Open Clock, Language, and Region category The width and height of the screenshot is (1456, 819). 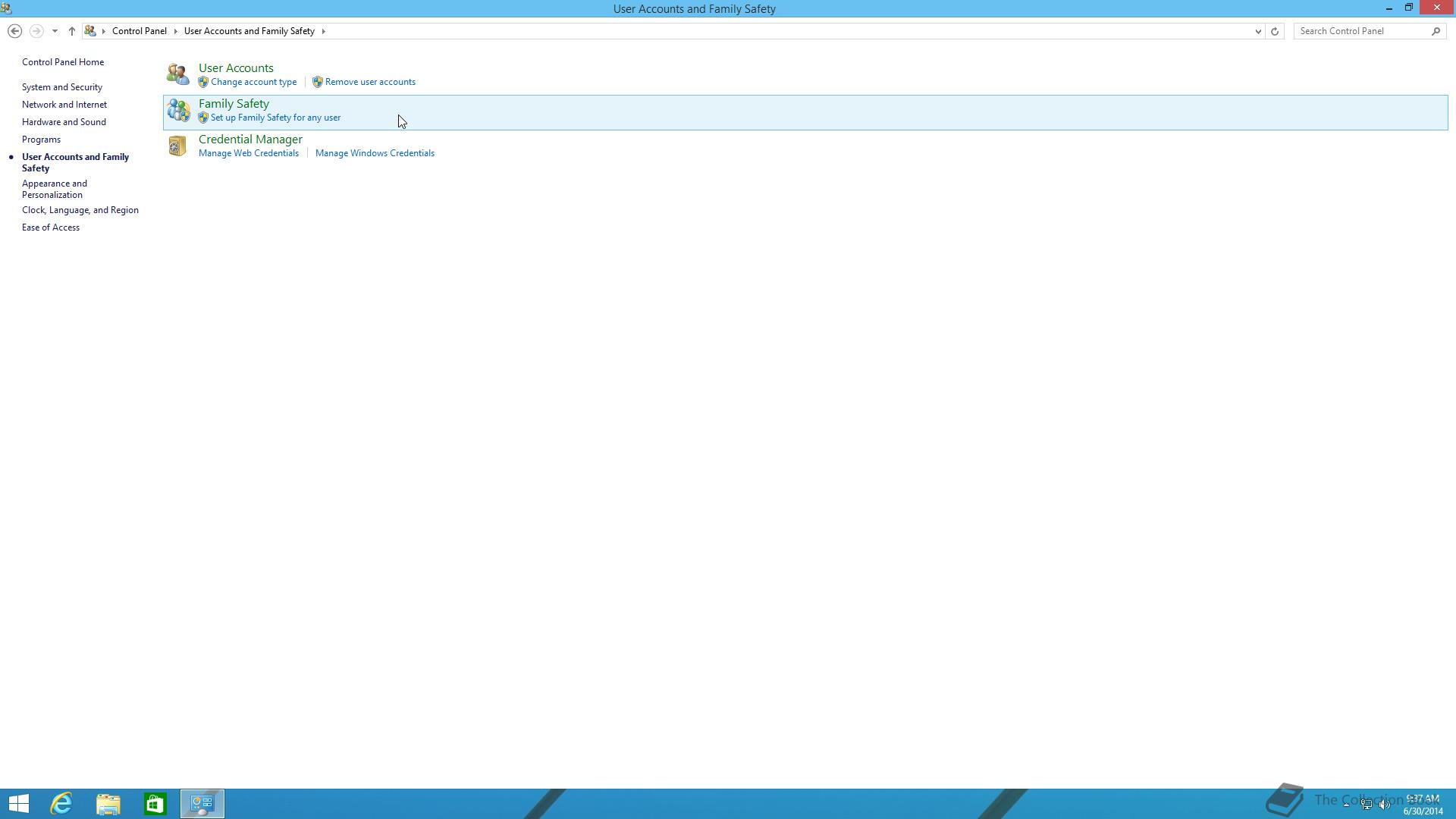tap(80, 210)
